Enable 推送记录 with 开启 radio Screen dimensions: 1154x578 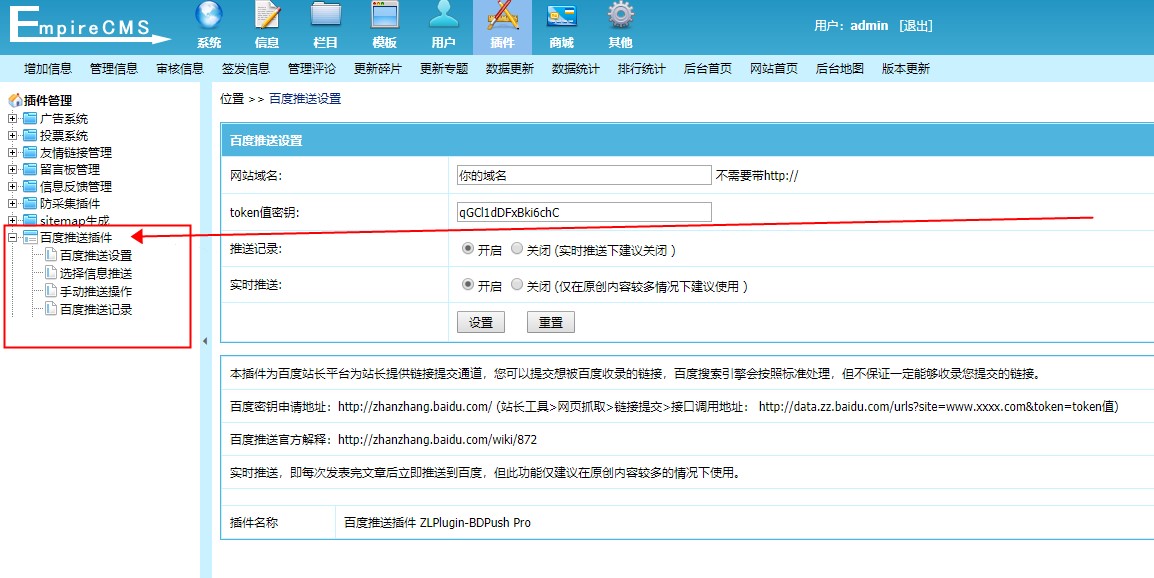pos(467,249)
